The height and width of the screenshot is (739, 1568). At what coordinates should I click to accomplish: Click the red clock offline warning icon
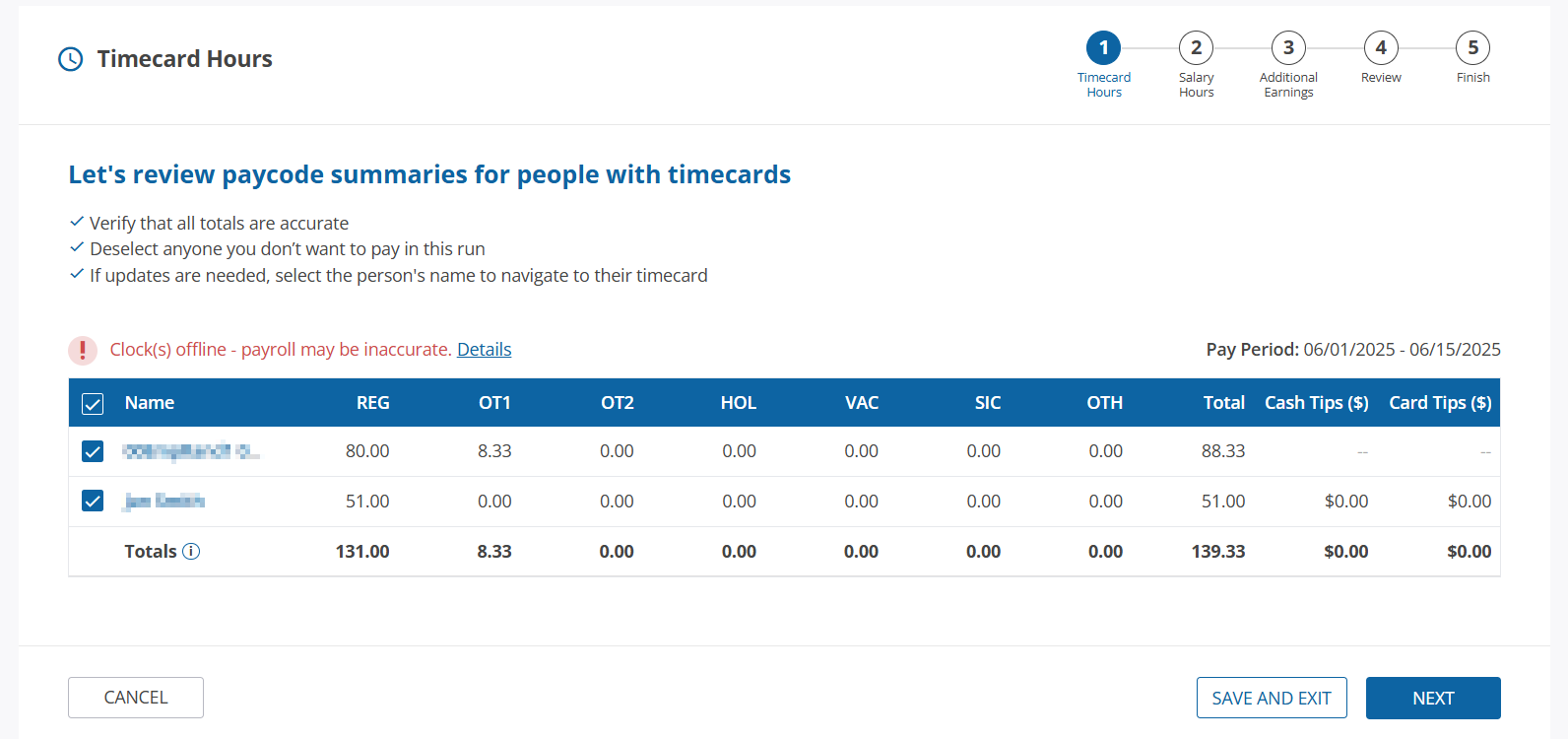coord(83,350)
